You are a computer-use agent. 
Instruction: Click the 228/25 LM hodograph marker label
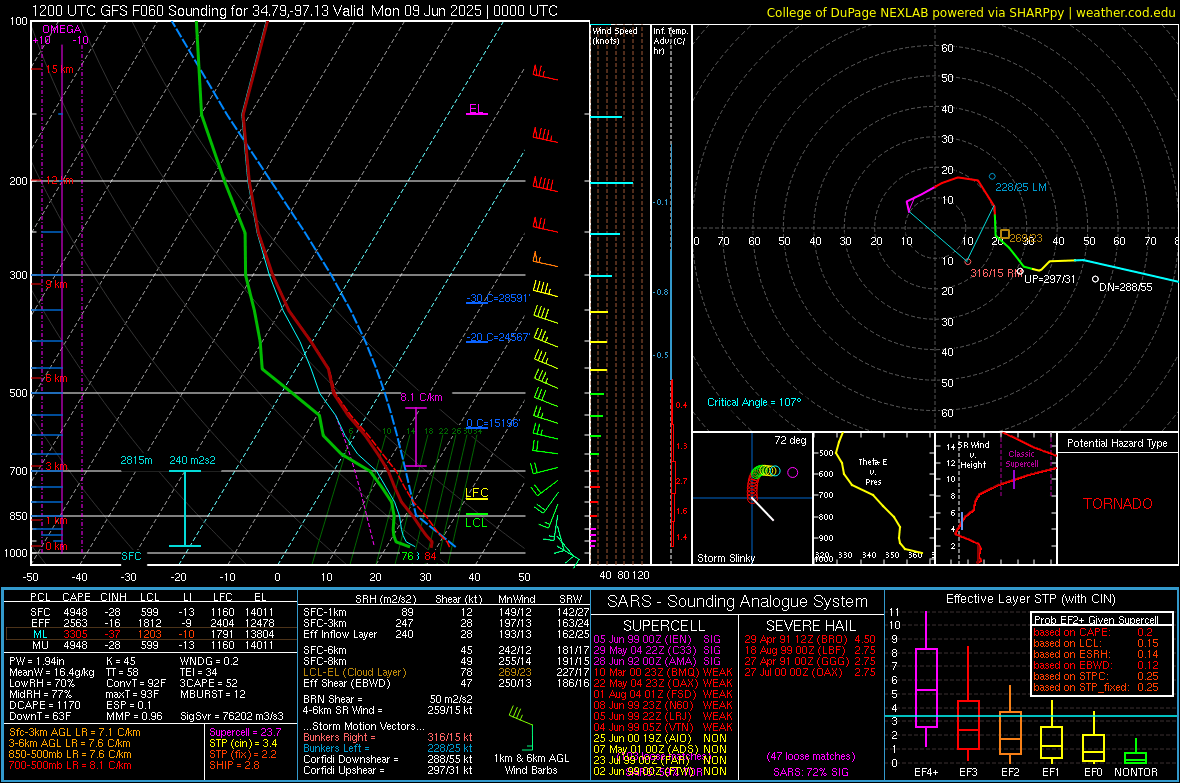coord(1020,187)
